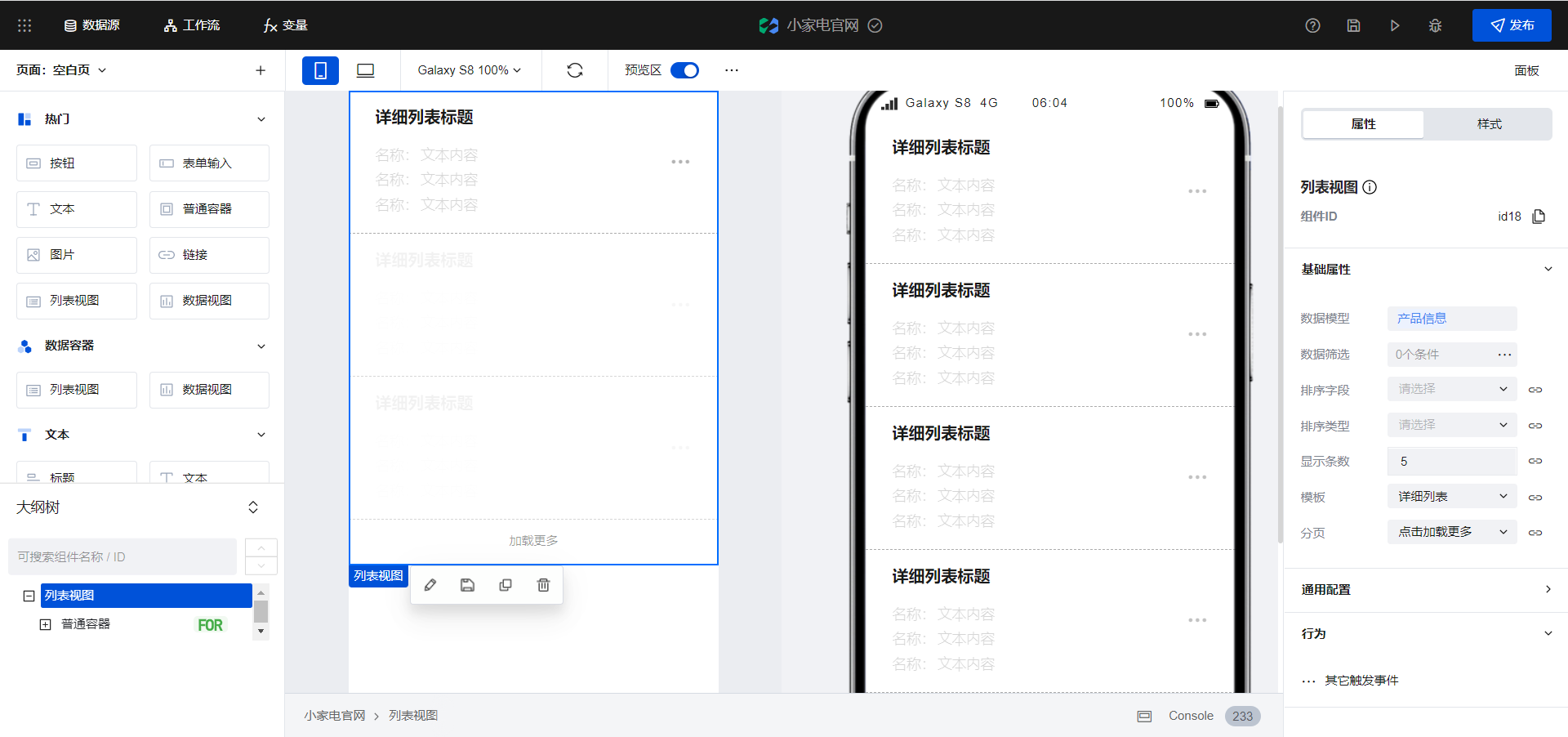The height and width of the screenshot is (737, 1568).
Task: Open the 变量 menu
Action: (x=285, y=25)
